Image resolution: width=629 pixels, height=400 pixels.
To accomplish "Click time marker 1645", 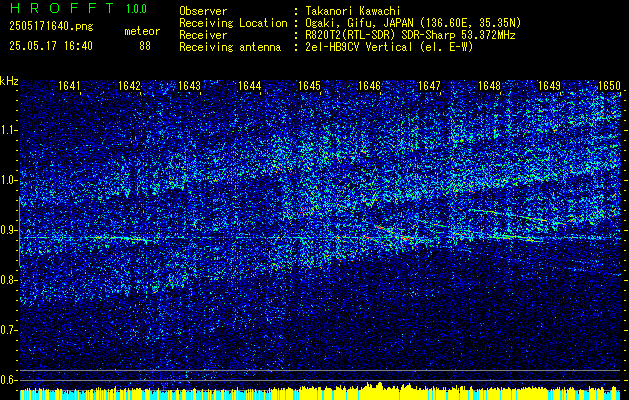I will (x=309, y=86).
